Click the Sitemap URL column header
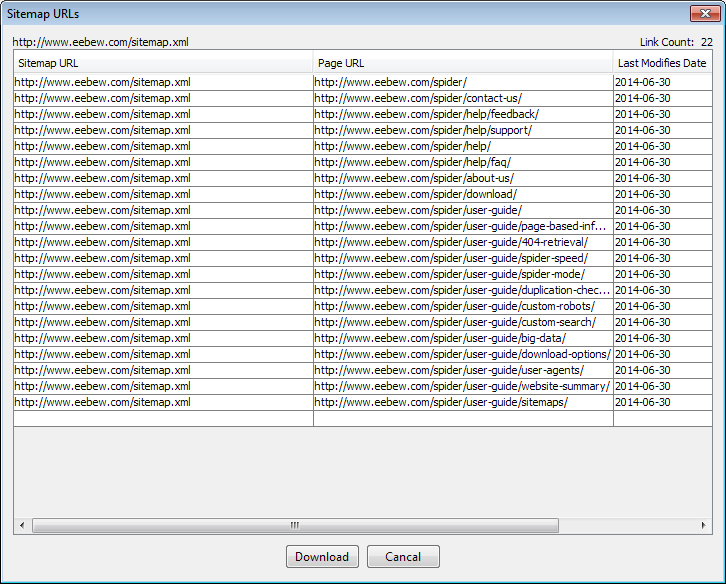Viewport: 726px width, 584px height. (163, 63)
